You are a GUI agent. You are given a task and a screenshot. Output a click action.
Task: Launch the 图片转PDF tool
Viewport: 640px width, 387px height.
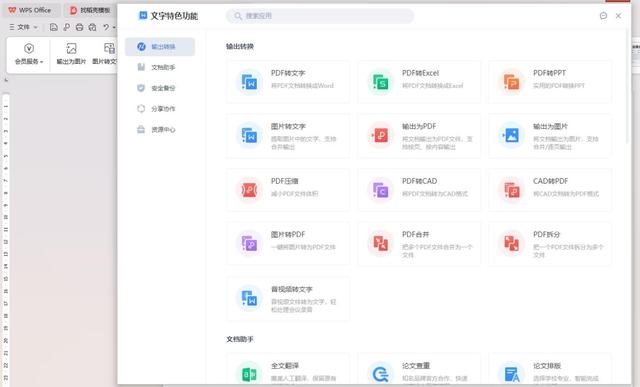click(x=288, y=244)
